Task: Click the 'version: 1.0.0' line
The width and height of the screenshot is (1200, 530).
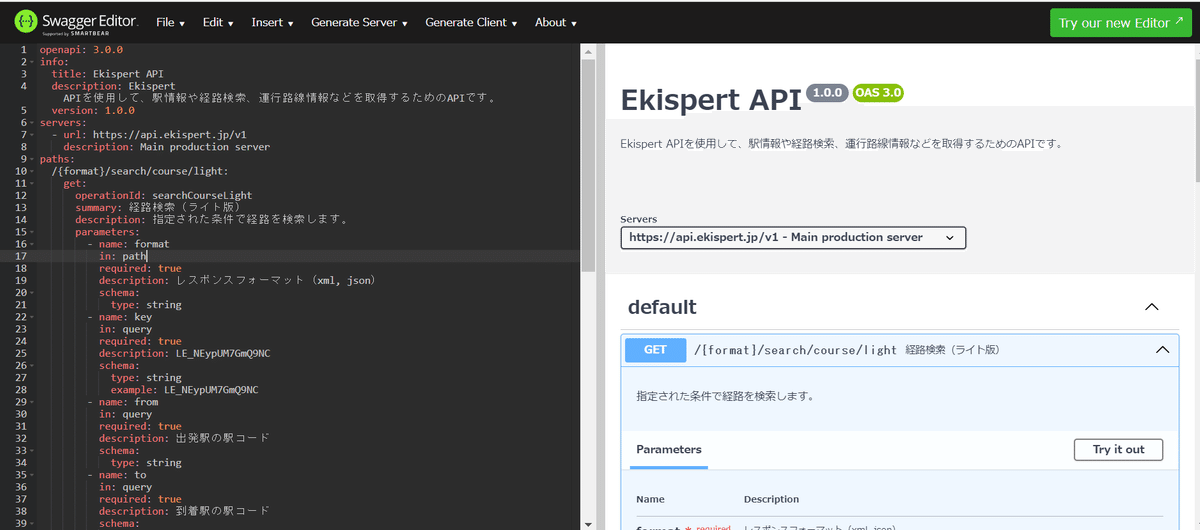Action: point(92,110)
